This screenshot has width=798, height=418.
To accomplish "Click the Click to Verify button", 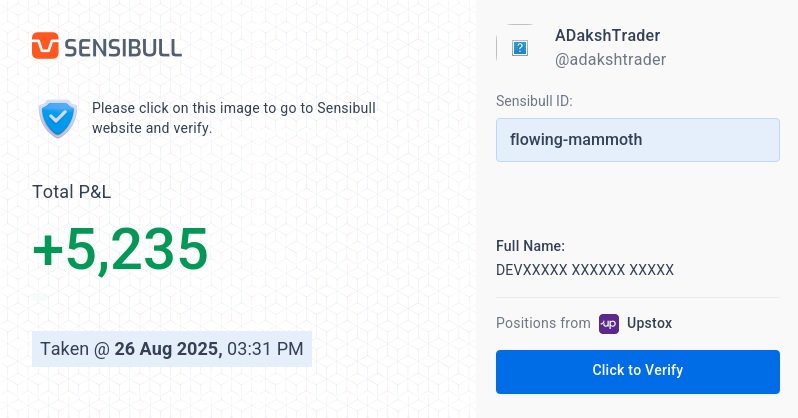I will 638,372.
